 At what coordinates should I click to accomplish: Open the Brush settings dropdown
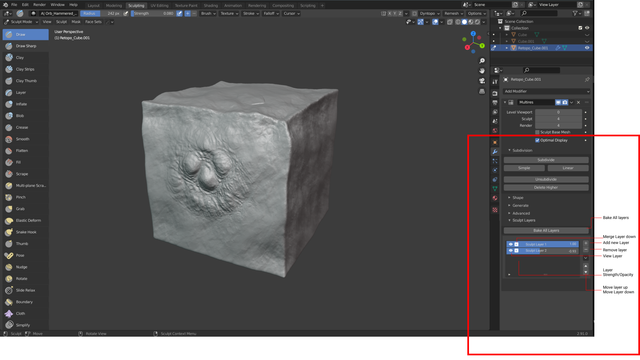click(208, 13)
